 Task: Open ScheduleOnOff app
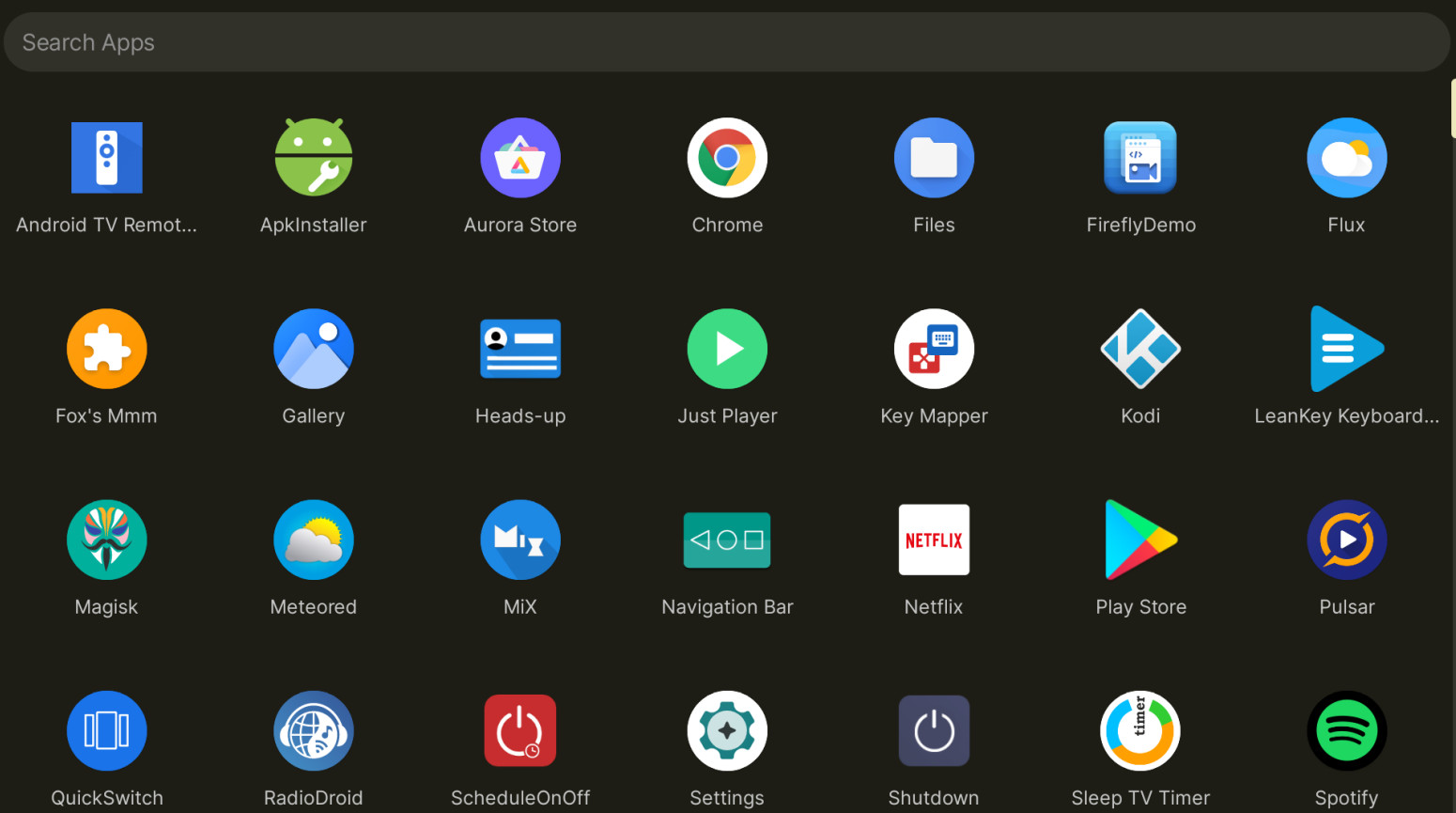pyautogui.click(x=520, y=730)
